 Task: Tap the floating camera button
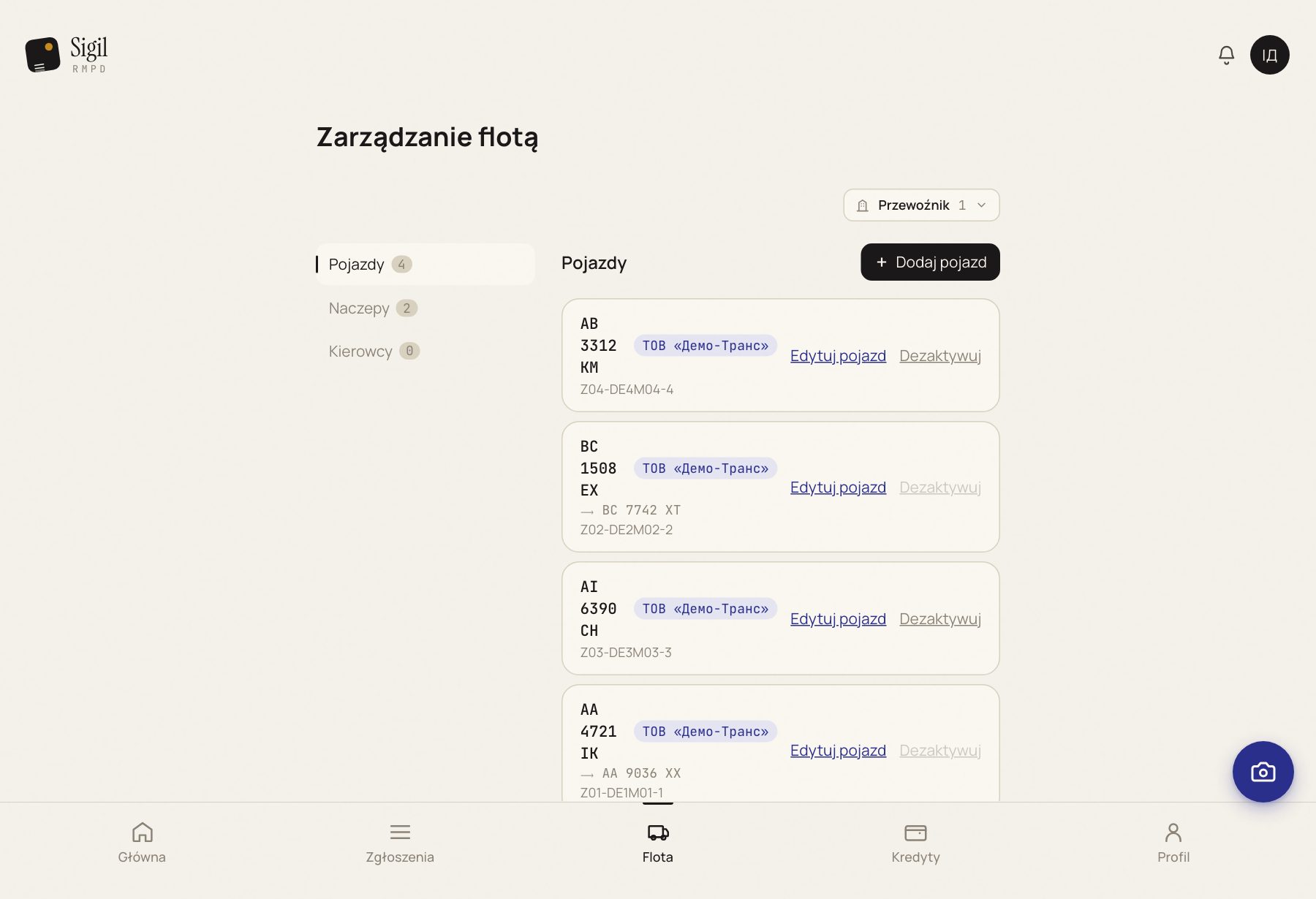point(1263,772)
